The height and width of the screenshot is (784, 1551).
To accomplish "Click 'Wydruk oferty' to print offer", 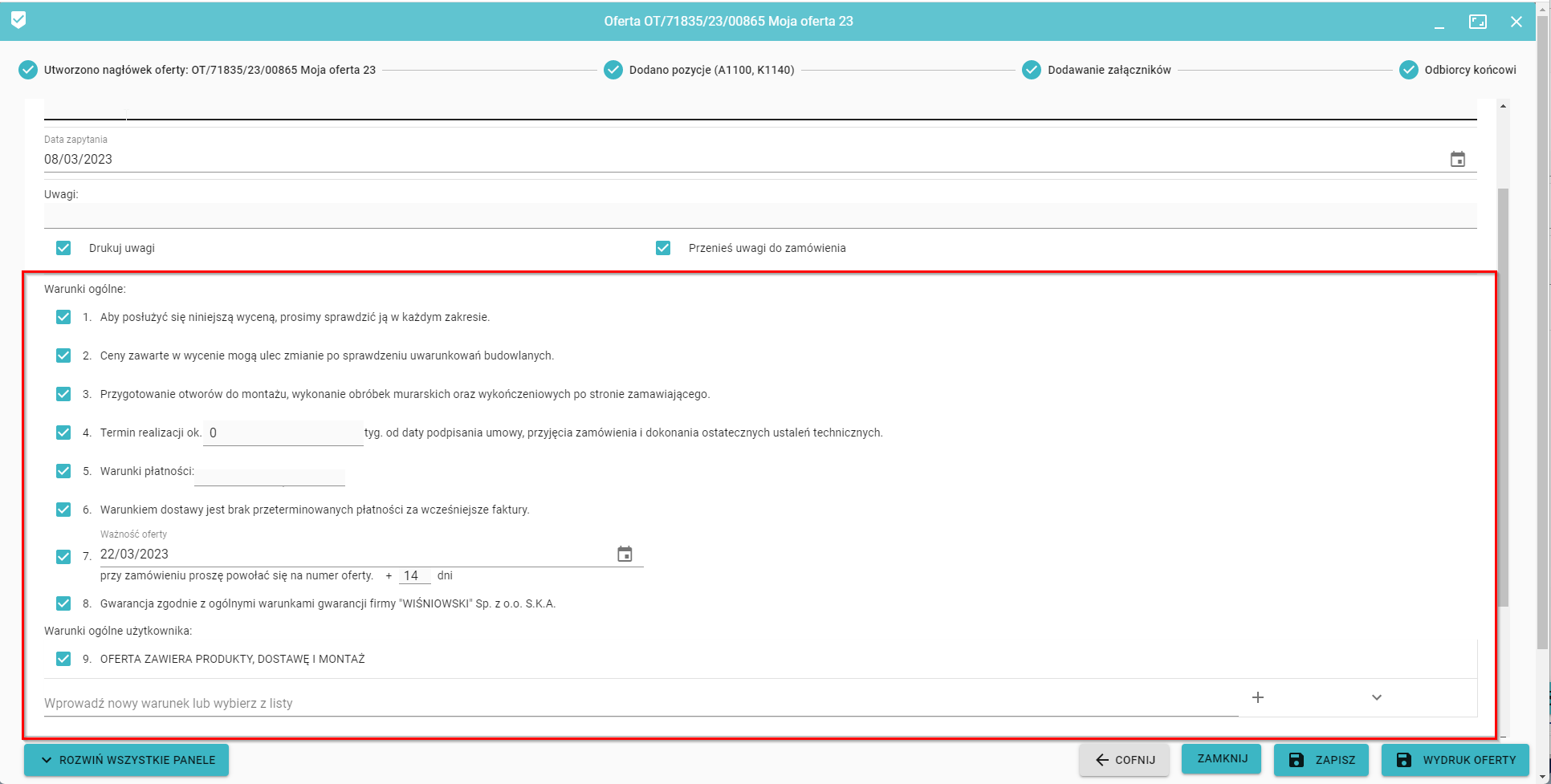I will 1455,760.
